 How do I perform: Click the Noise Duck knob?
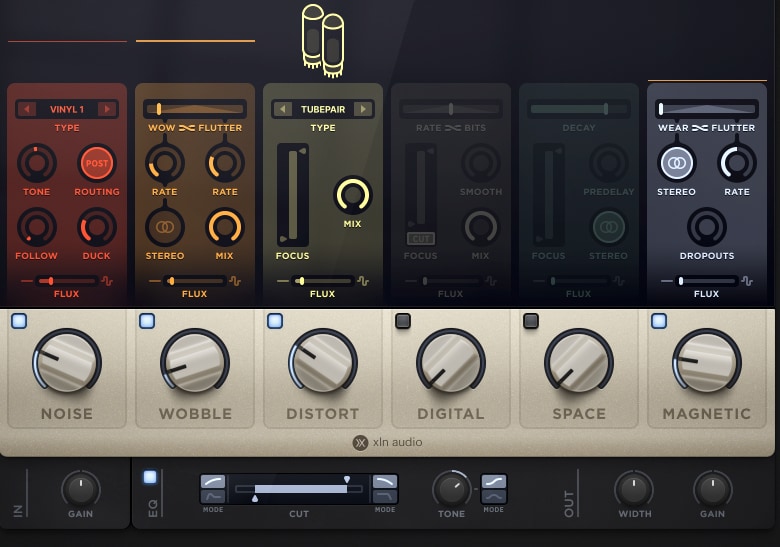(x=97, y=227)
